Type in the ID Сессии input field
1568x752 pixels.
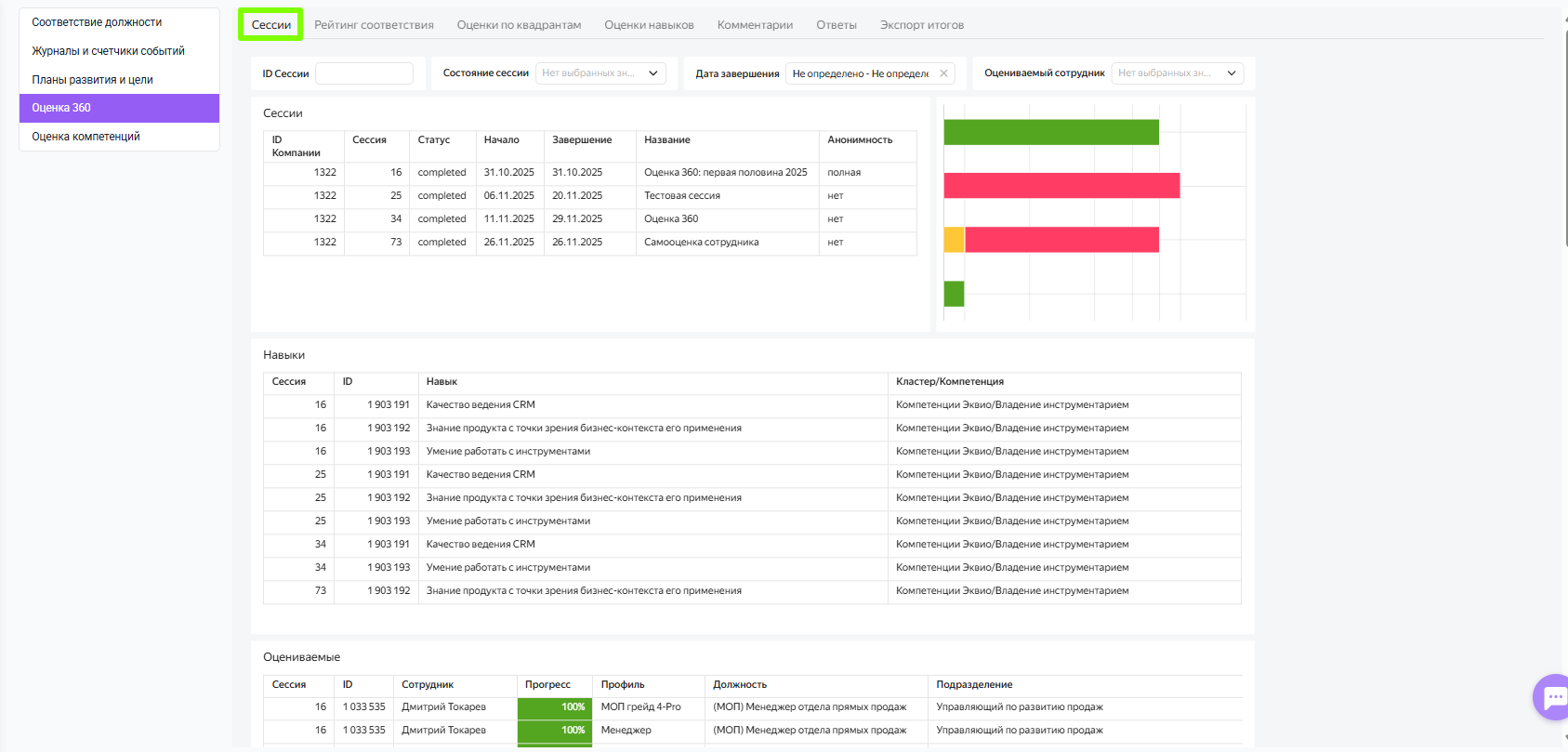[x=364, y=73]
